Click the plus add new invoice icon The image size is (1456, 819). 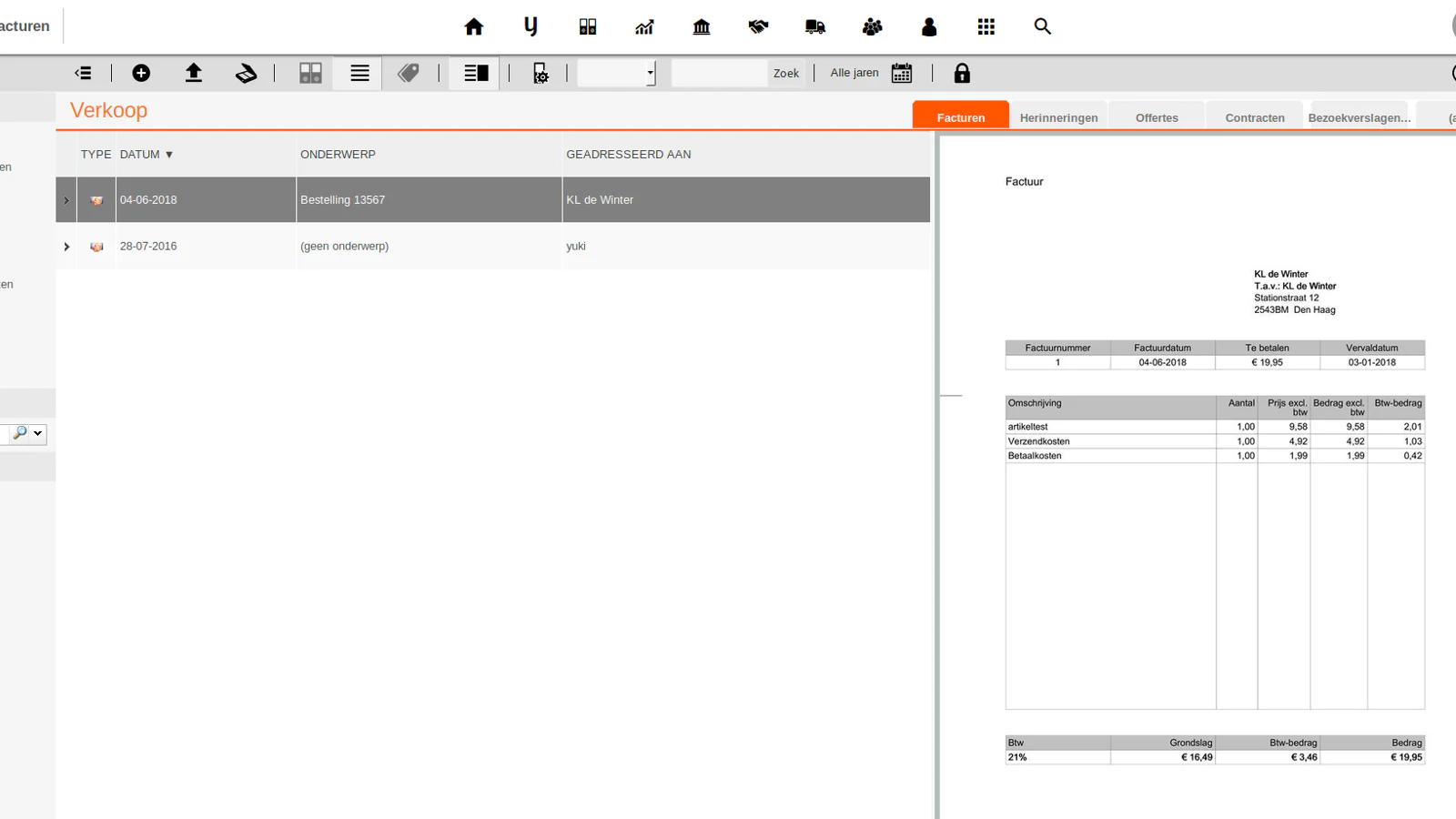click(x=141, y=73)
